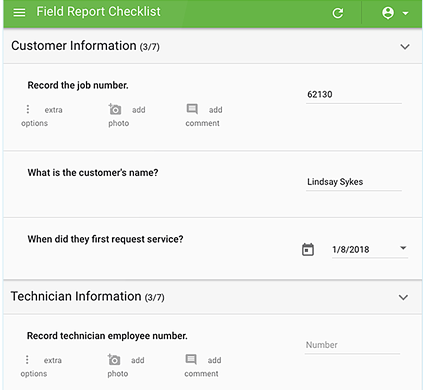Viewport: 426px width, 390px height.
Task: Click the calendar icon beside service date
Action: pyautogui.click(x=308, y=249)
